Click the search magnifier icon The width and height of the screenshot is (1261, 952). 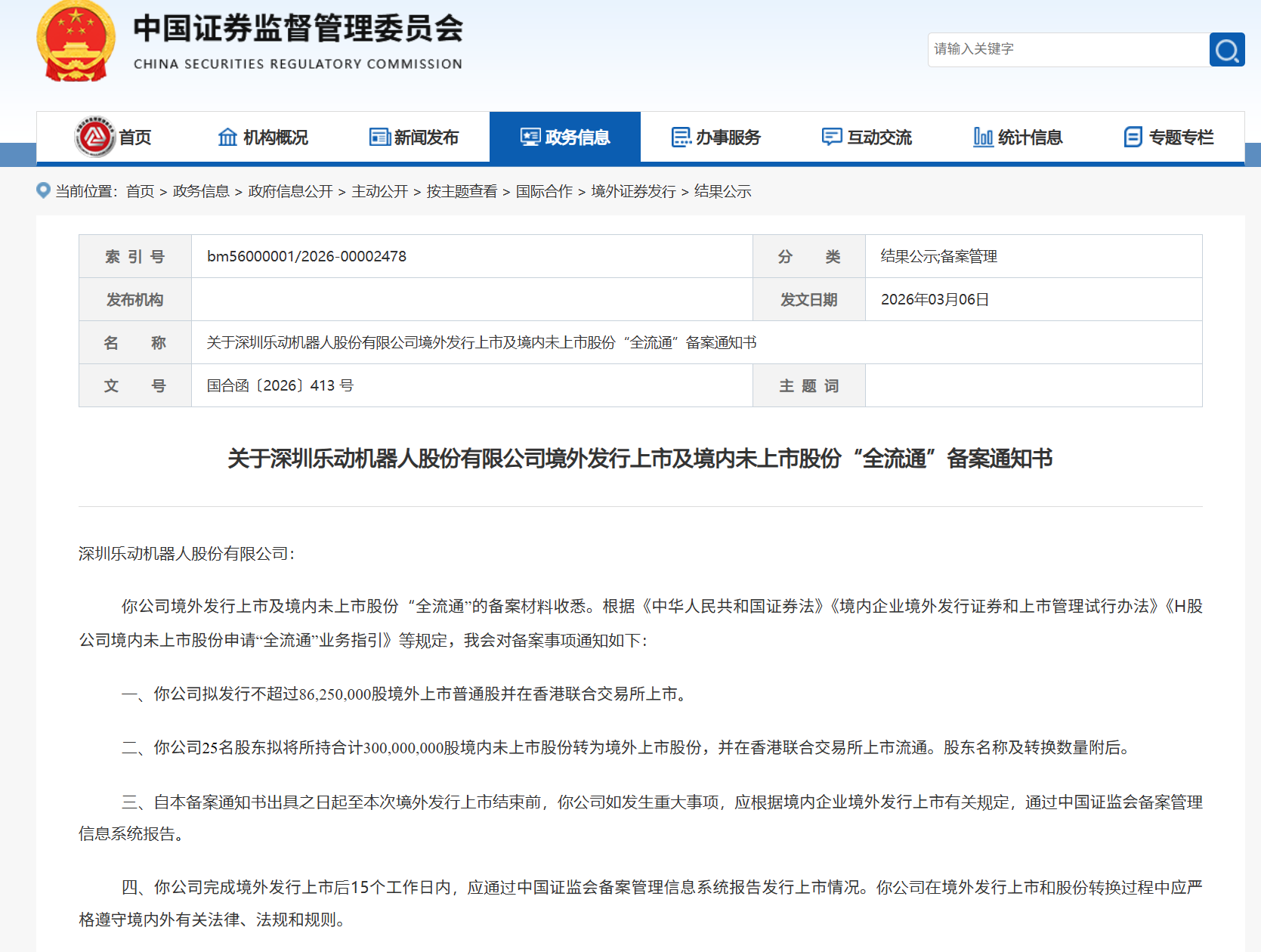coord(1227,49)
